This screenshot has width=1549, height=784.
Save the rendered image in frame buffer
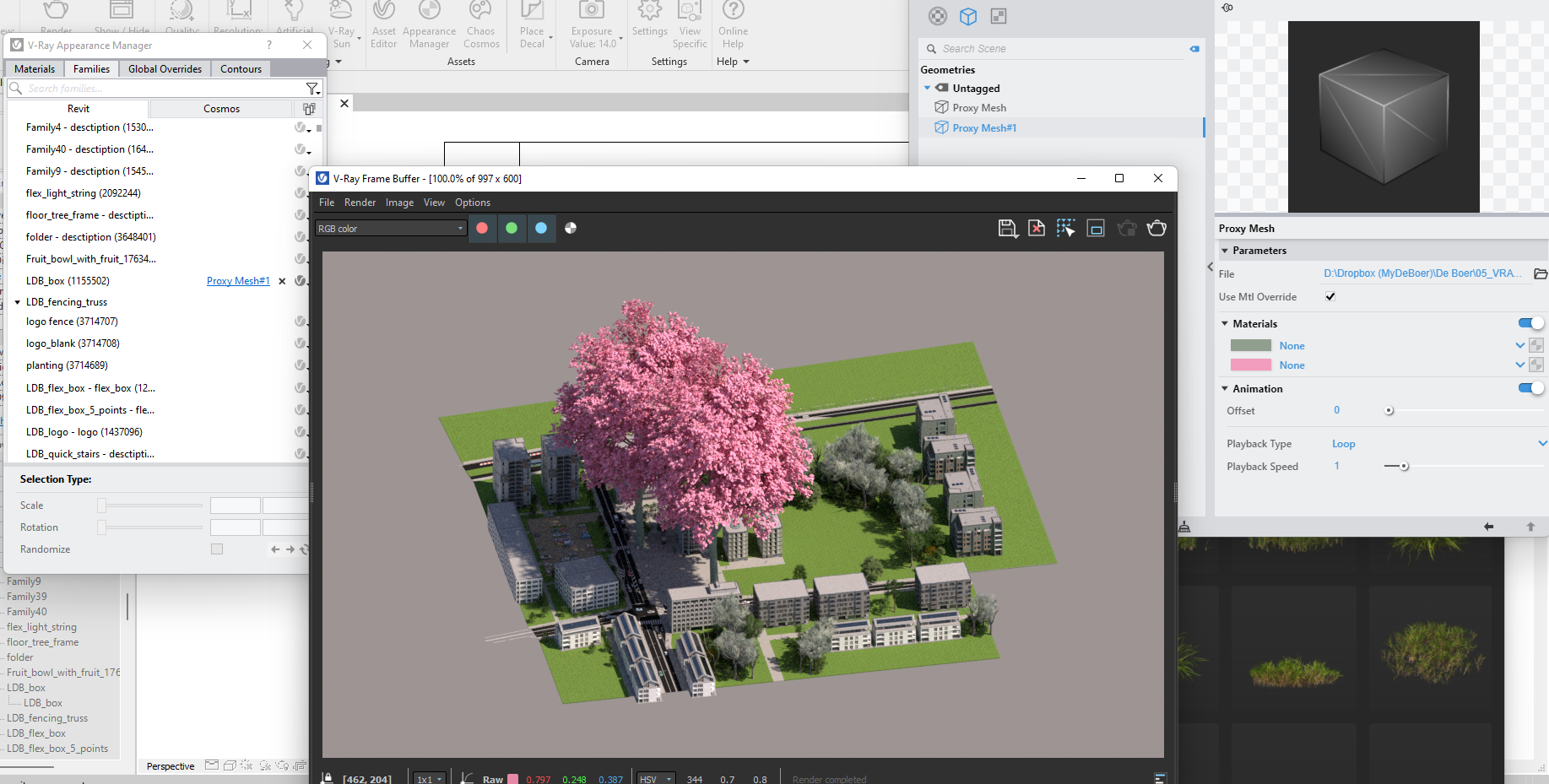pyautogui.click(x=1008, y=228)
